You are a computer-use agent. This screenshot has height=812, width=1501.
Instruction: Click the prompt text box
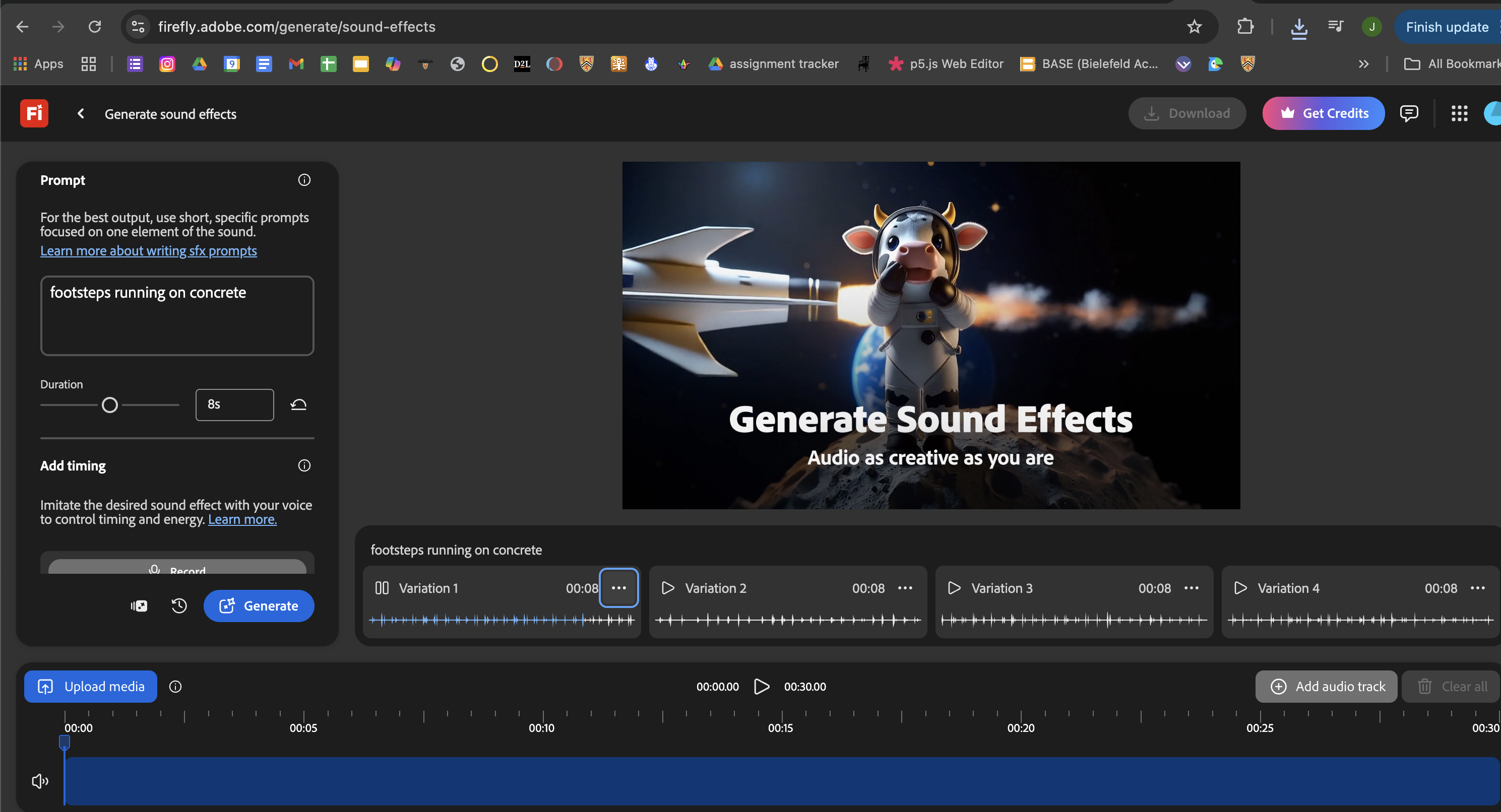tap(177, 316)
